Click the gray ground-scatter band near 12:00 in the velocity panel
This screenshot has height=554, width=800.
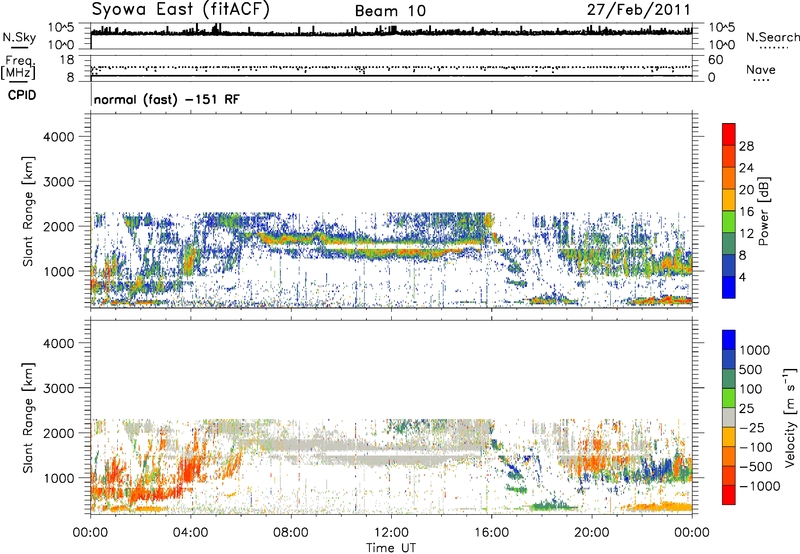point(391,462)
